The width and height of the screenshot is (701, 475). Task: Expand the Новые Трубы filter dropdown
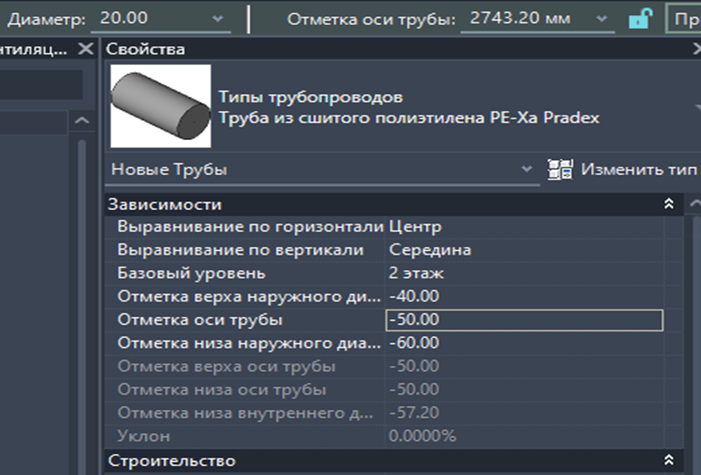coord(527,169)
